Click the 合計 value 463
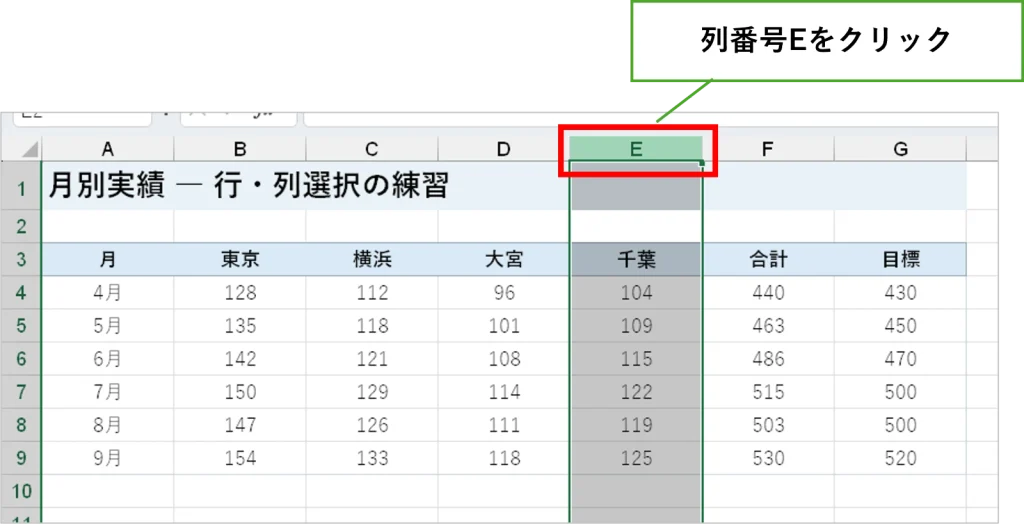The height and width of the screenshot is (524, 1024). tap(768, 325)
